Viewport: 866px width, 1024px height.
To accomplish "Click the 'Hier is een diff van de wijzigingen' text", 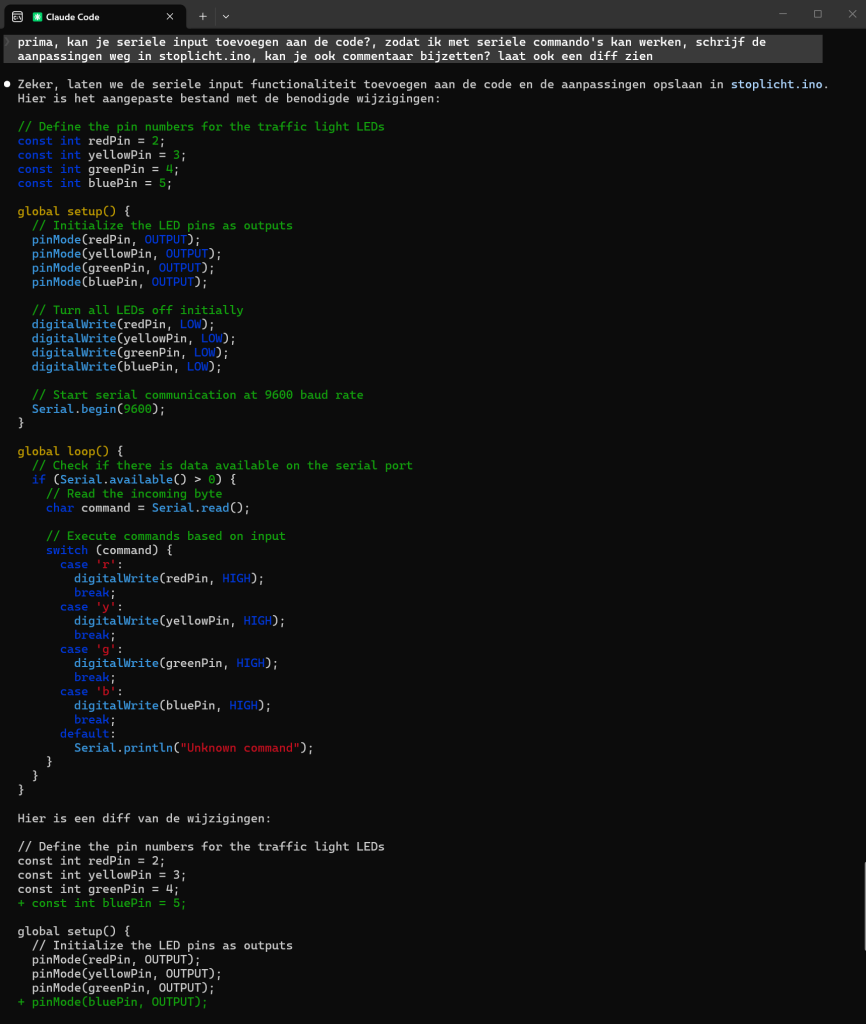I will coord(144,818).
